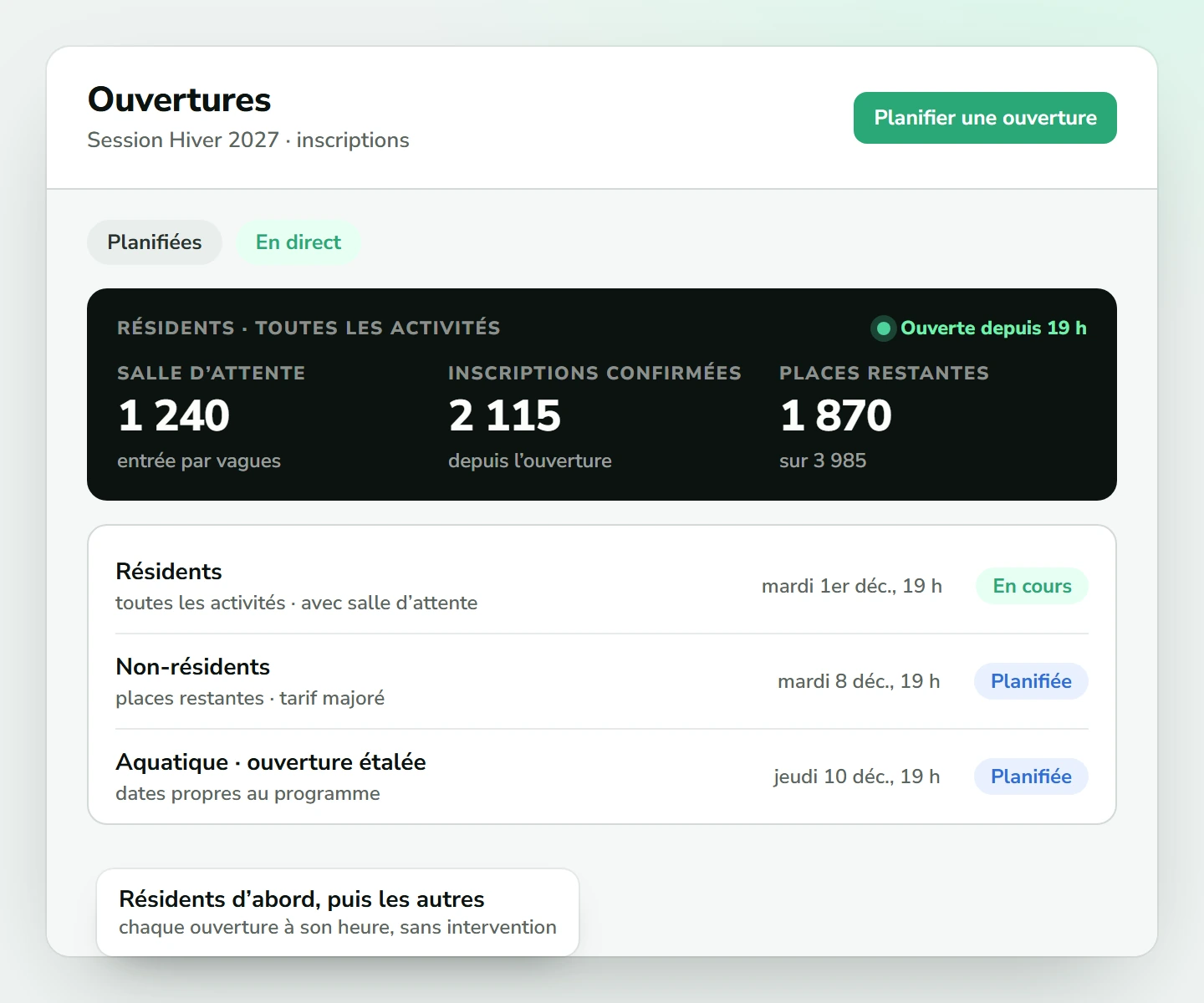Click the date jeudi 10 déc., 19 h
Viewport: 1204px width, 1003px height.
tap(857, 776)
